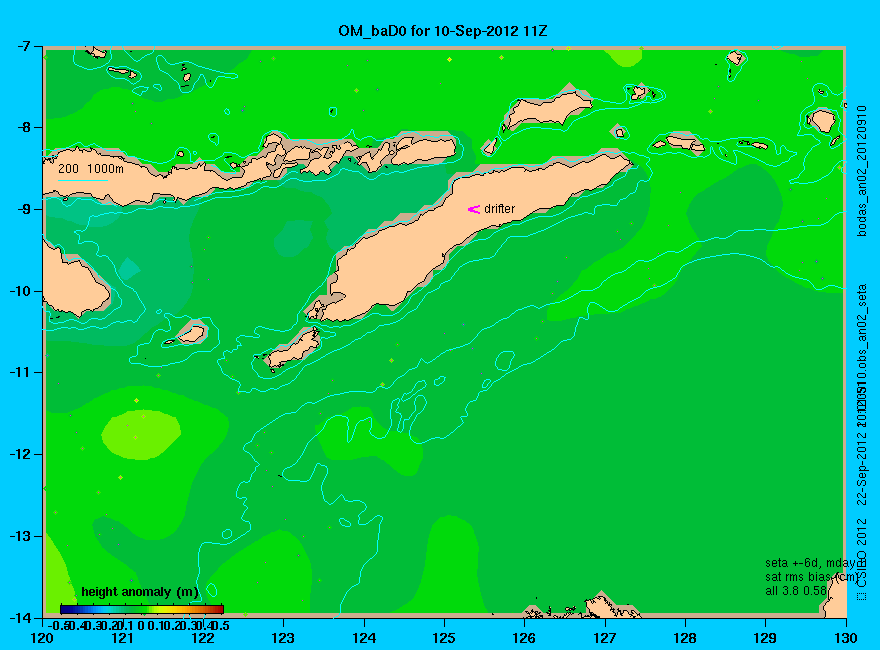Image resolution: width=880 pixels, height=650 pixels.
Task: Click the 'drifter' label text
Action: click(x=499, y=209)
